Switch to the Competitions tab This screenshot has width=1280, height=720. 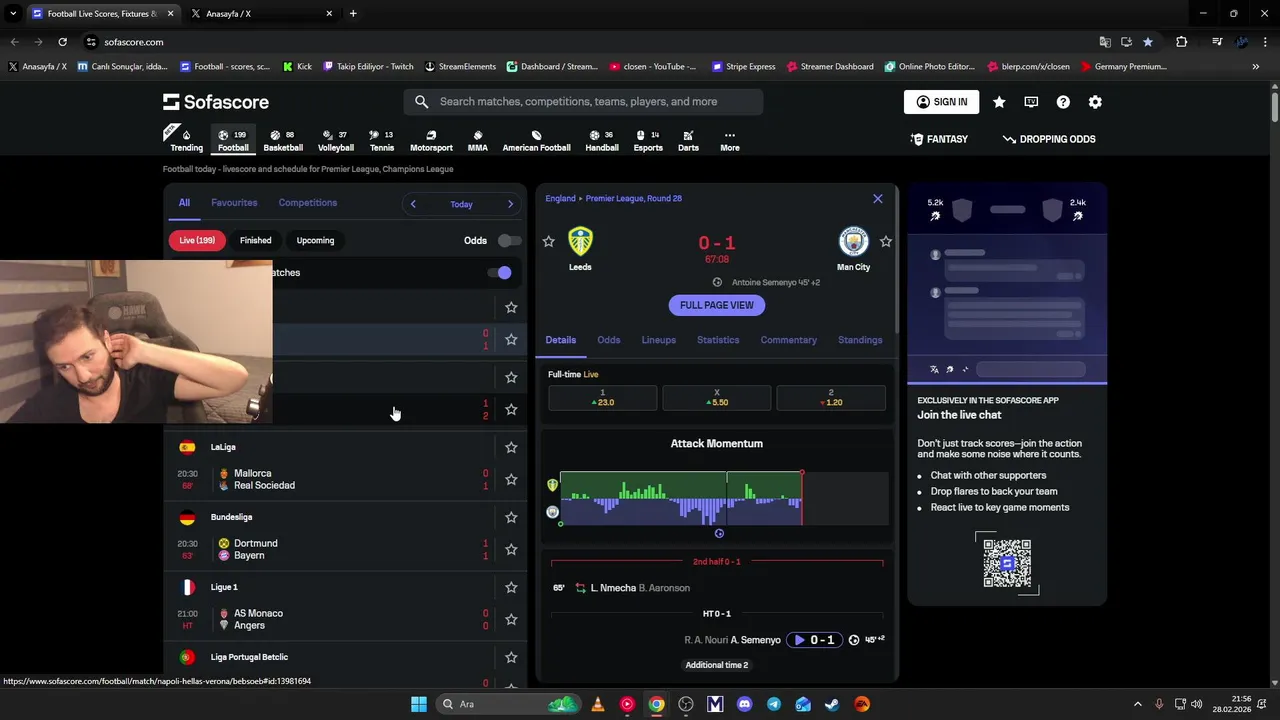(x=308, y=203)
